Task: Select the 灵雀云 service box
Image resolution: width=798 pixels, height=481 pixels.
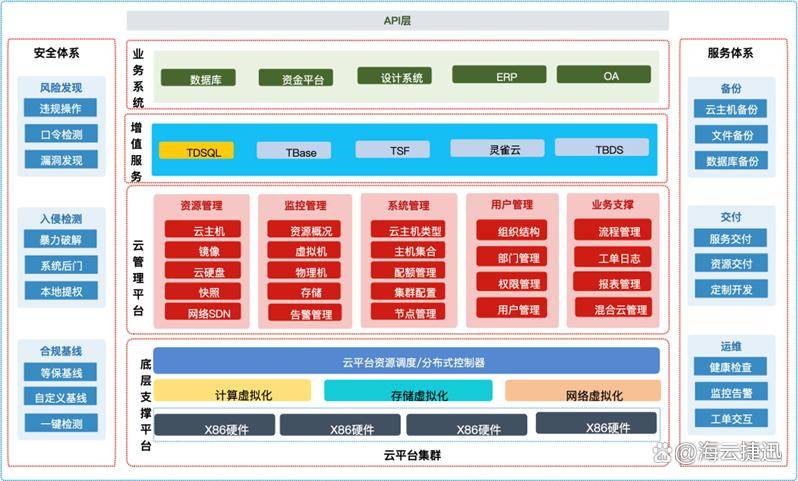Action: (498, 148)
